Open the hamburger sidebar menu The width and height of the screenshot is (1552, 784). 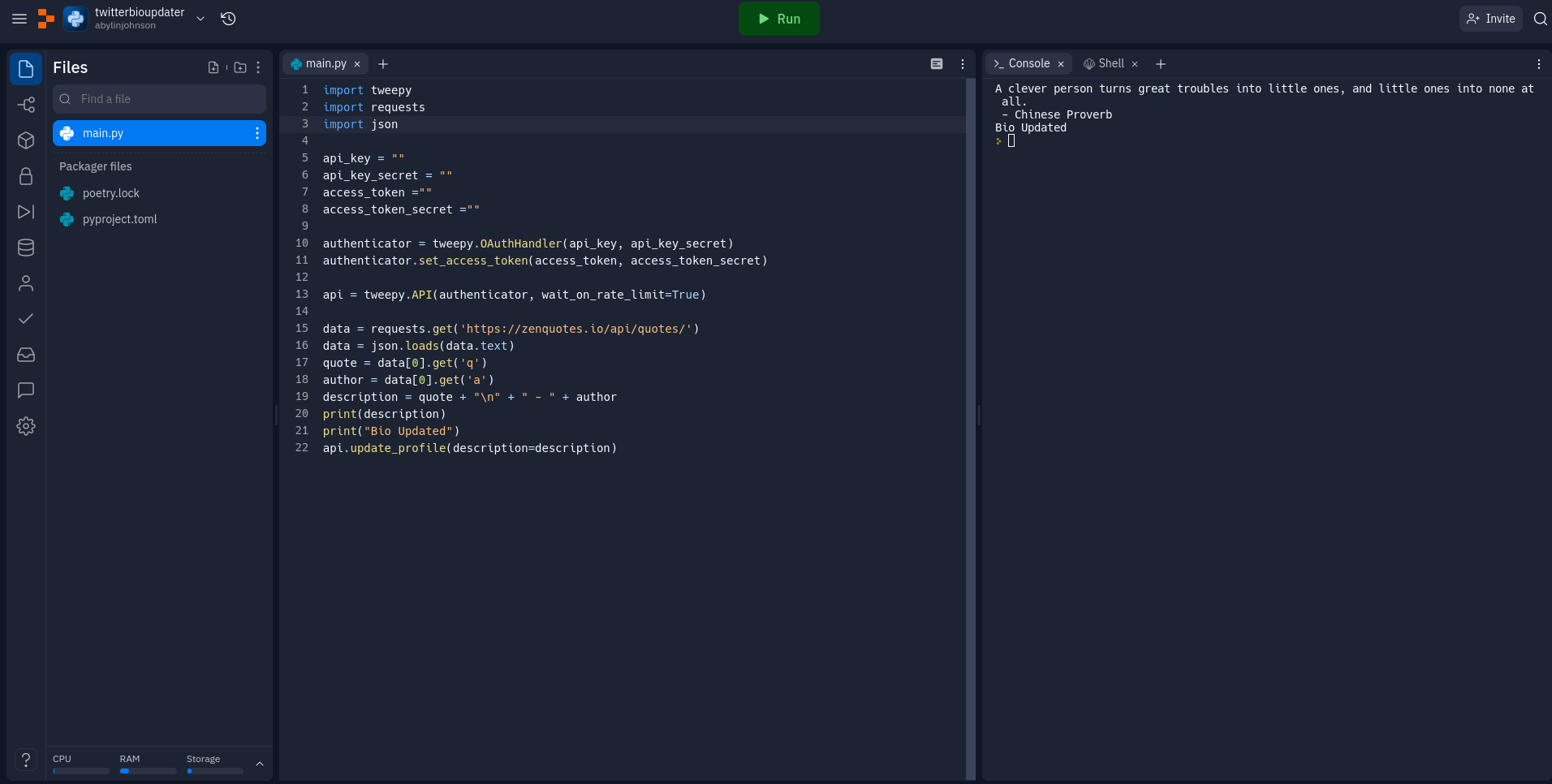(19, 19)
